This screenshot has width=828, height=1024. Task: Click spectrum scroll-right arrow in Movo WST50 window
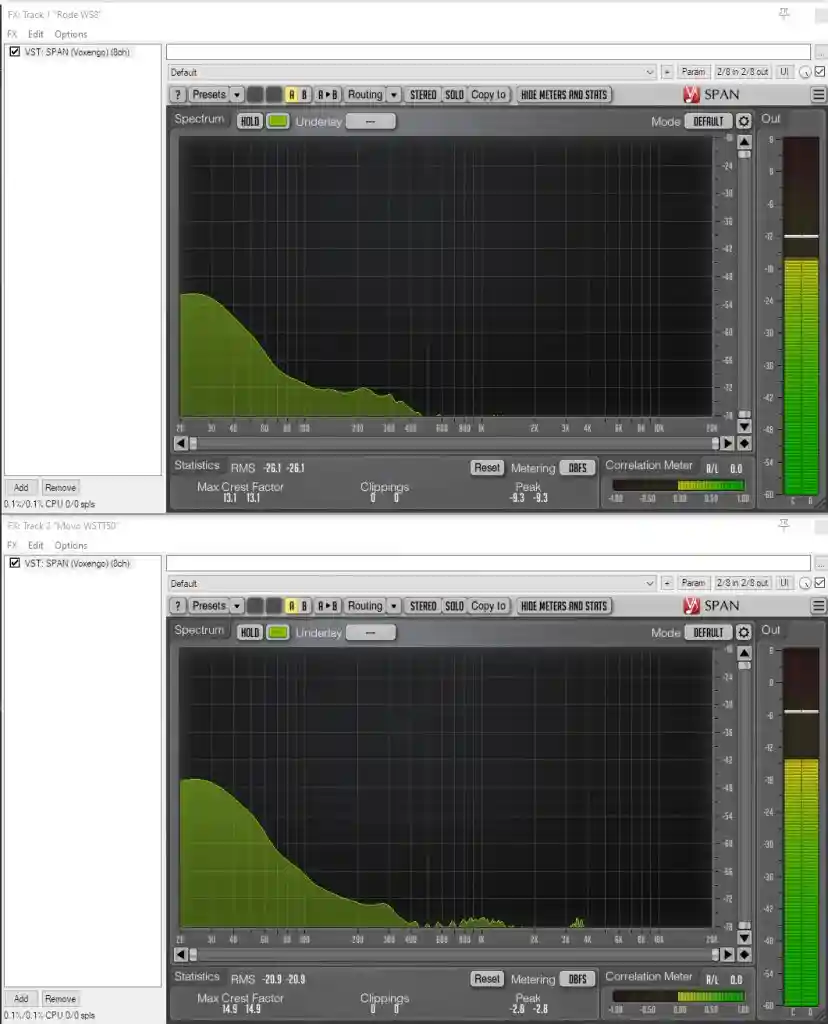[727, 955]
